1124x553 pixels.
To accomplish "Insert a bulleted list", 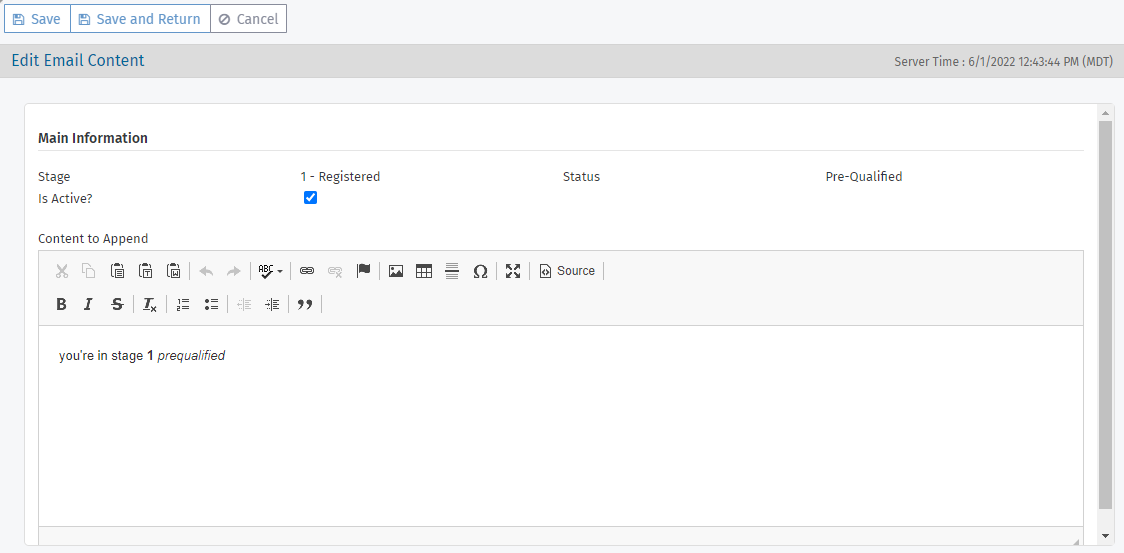I will [211, 304].
